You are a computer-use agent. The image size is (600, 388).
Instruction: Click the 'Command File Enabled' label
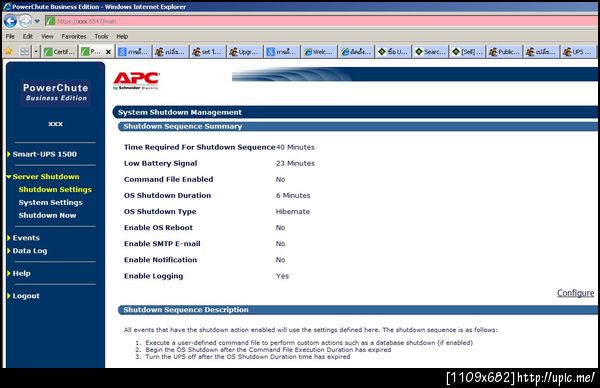(168, 179)
